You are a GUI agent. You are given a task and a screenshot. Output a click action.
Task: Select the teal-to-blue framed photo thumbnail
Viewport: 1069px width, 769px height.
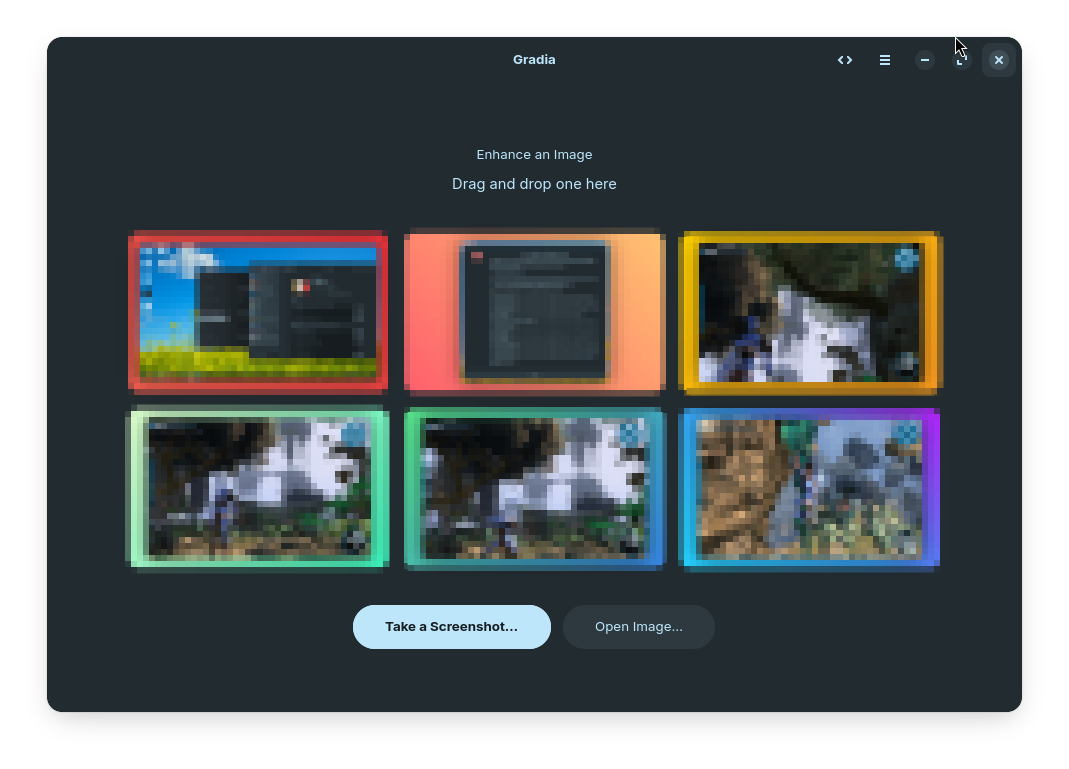534,488
